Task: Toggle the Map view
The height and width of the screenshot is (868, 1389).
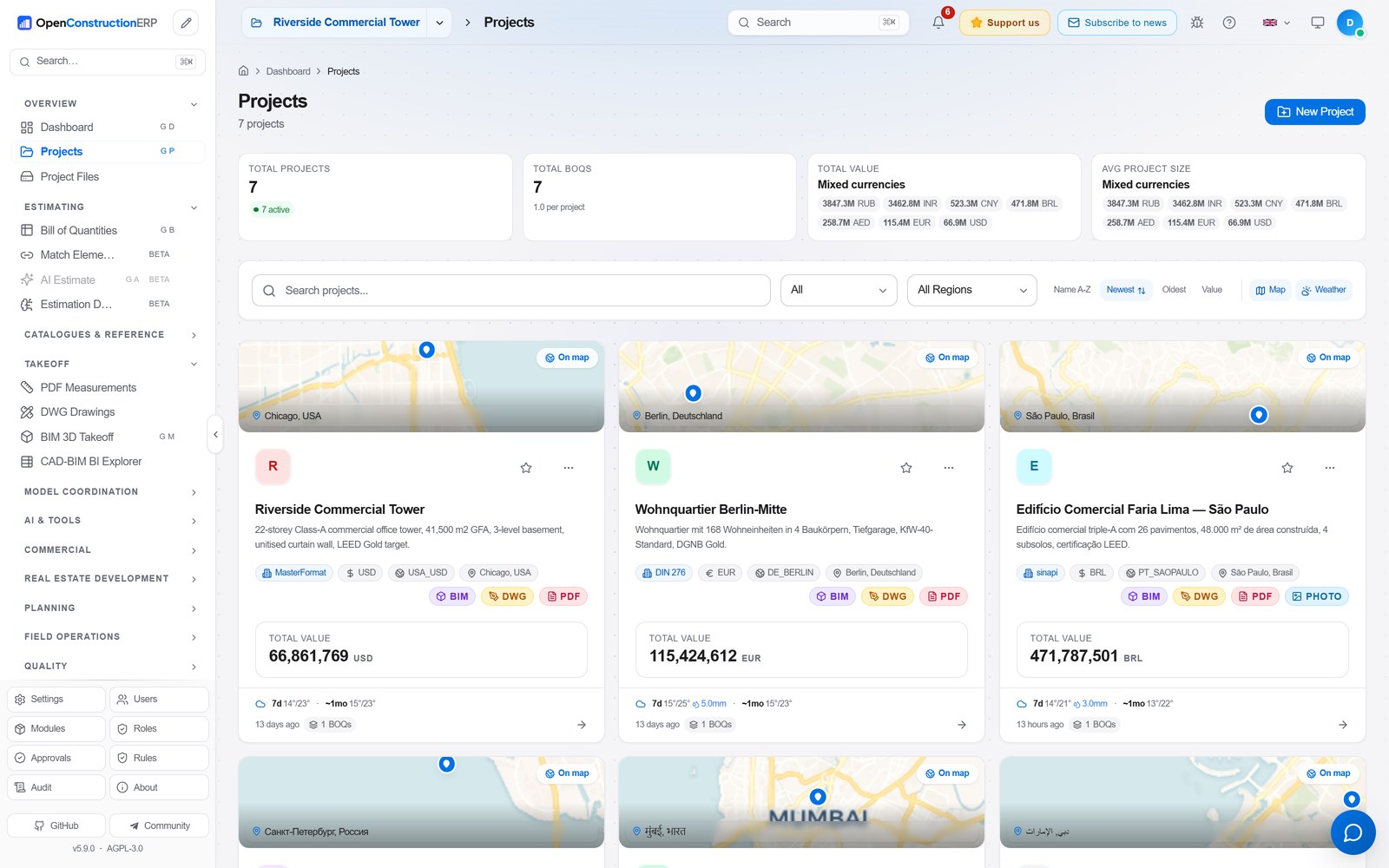Action: tap(1270, 290)
